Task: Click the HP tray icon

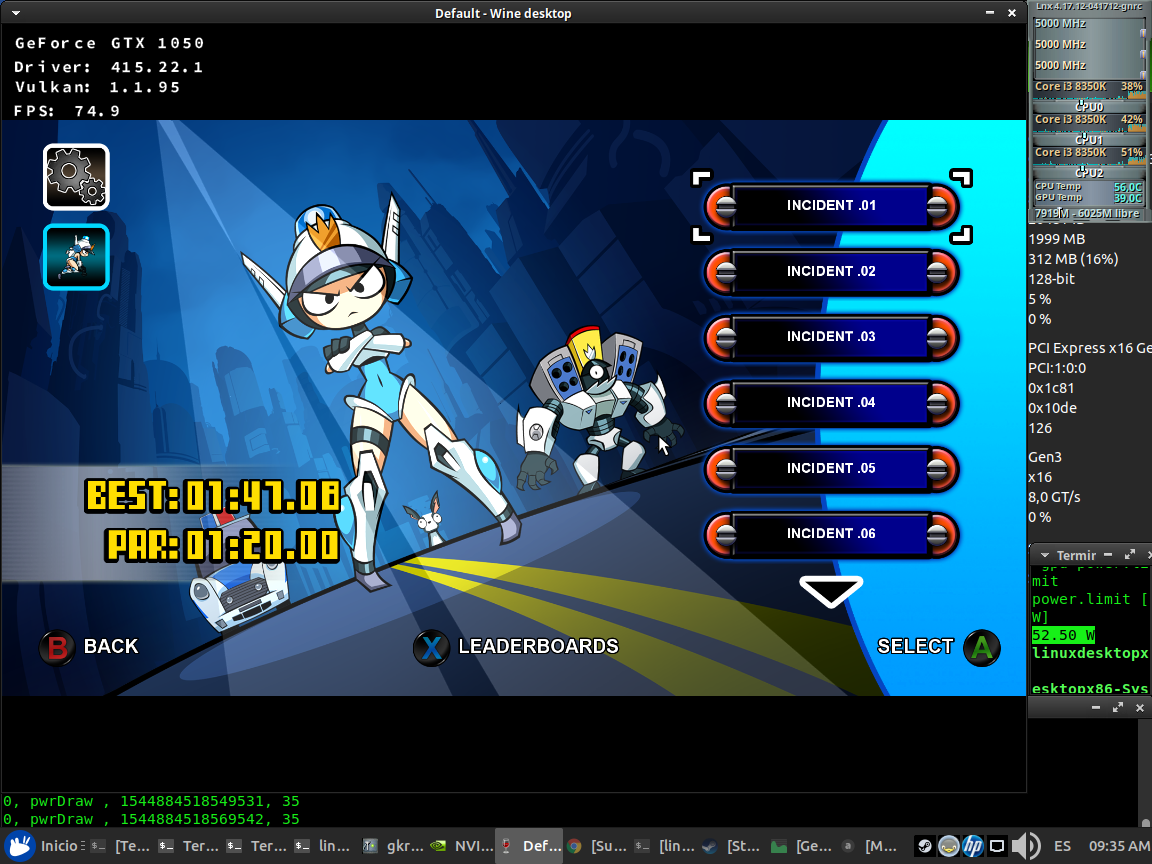Action: point(973,846)
